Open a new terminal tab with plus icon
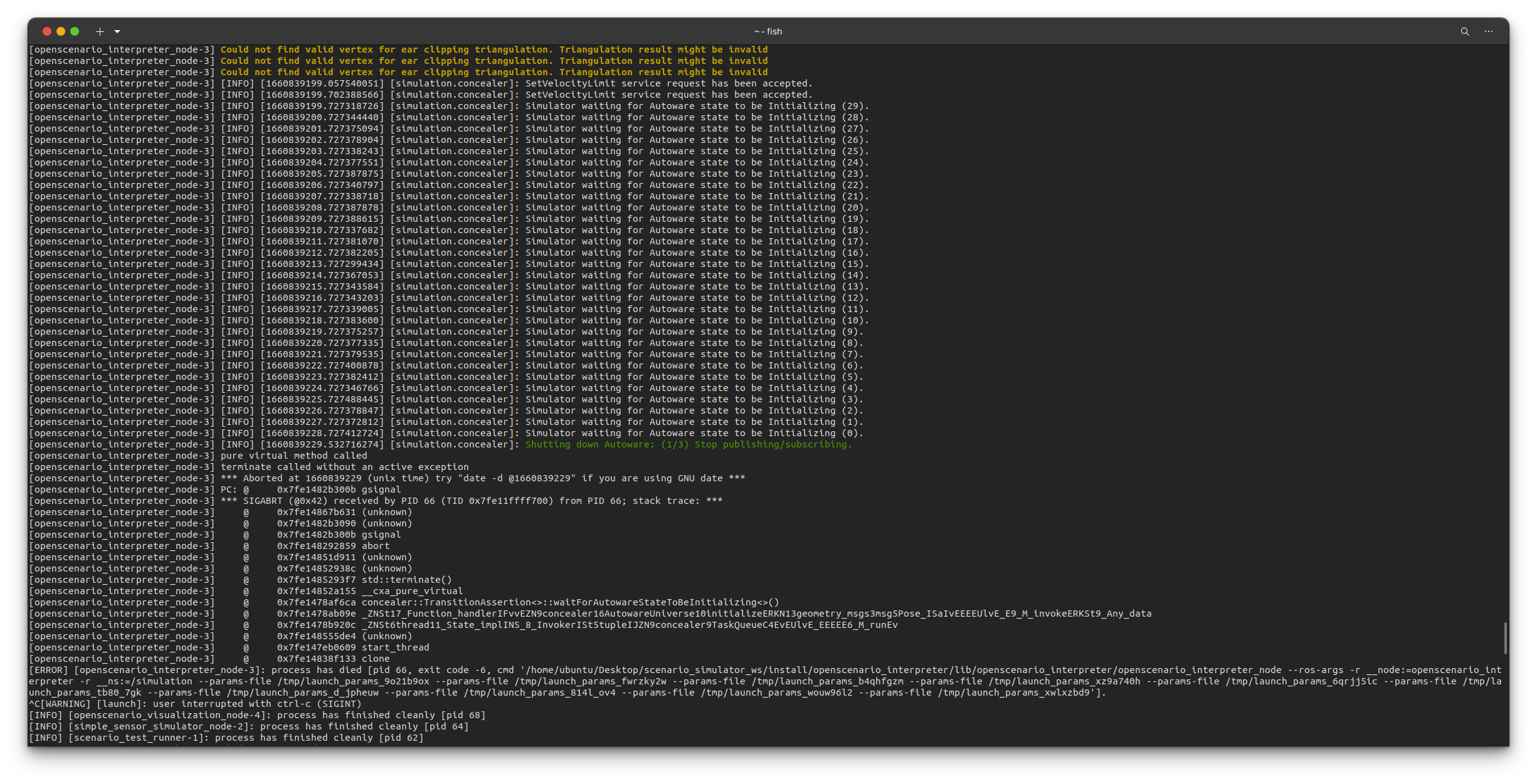Image resolution: width=1537 pixels, height=784 pixels. coord(100,31)
